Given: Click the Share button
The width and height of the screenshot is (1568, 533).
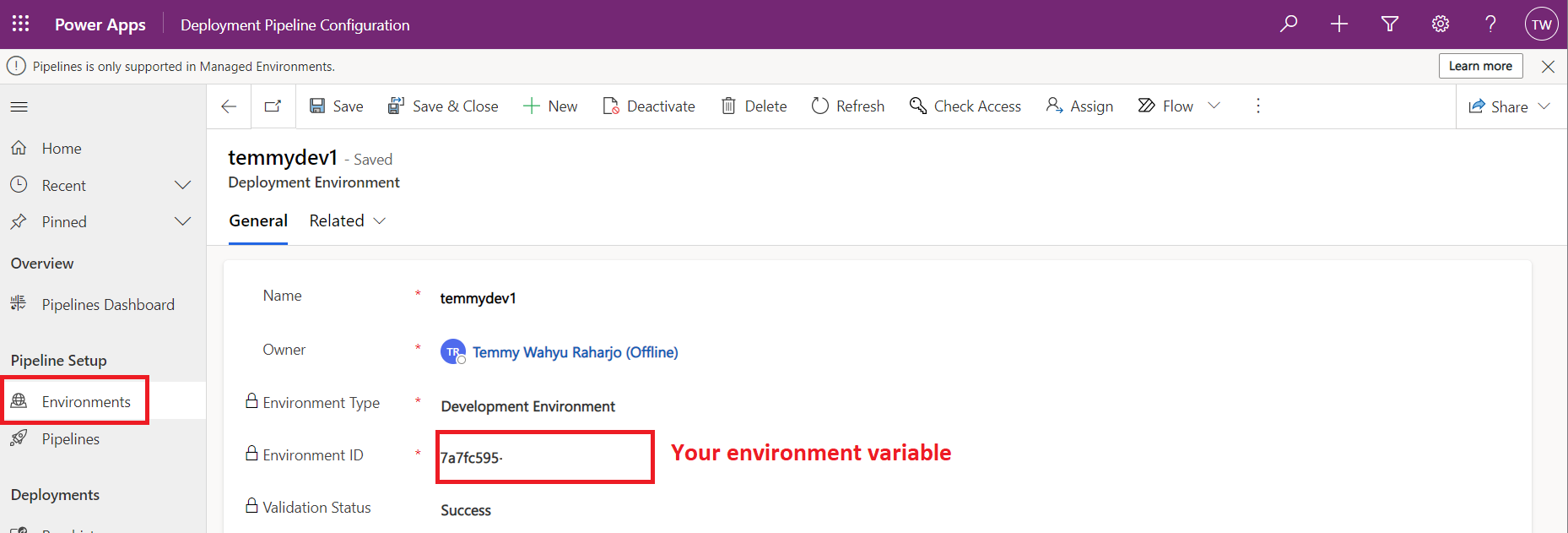Looking at the screenshot, I should 1498,107.
